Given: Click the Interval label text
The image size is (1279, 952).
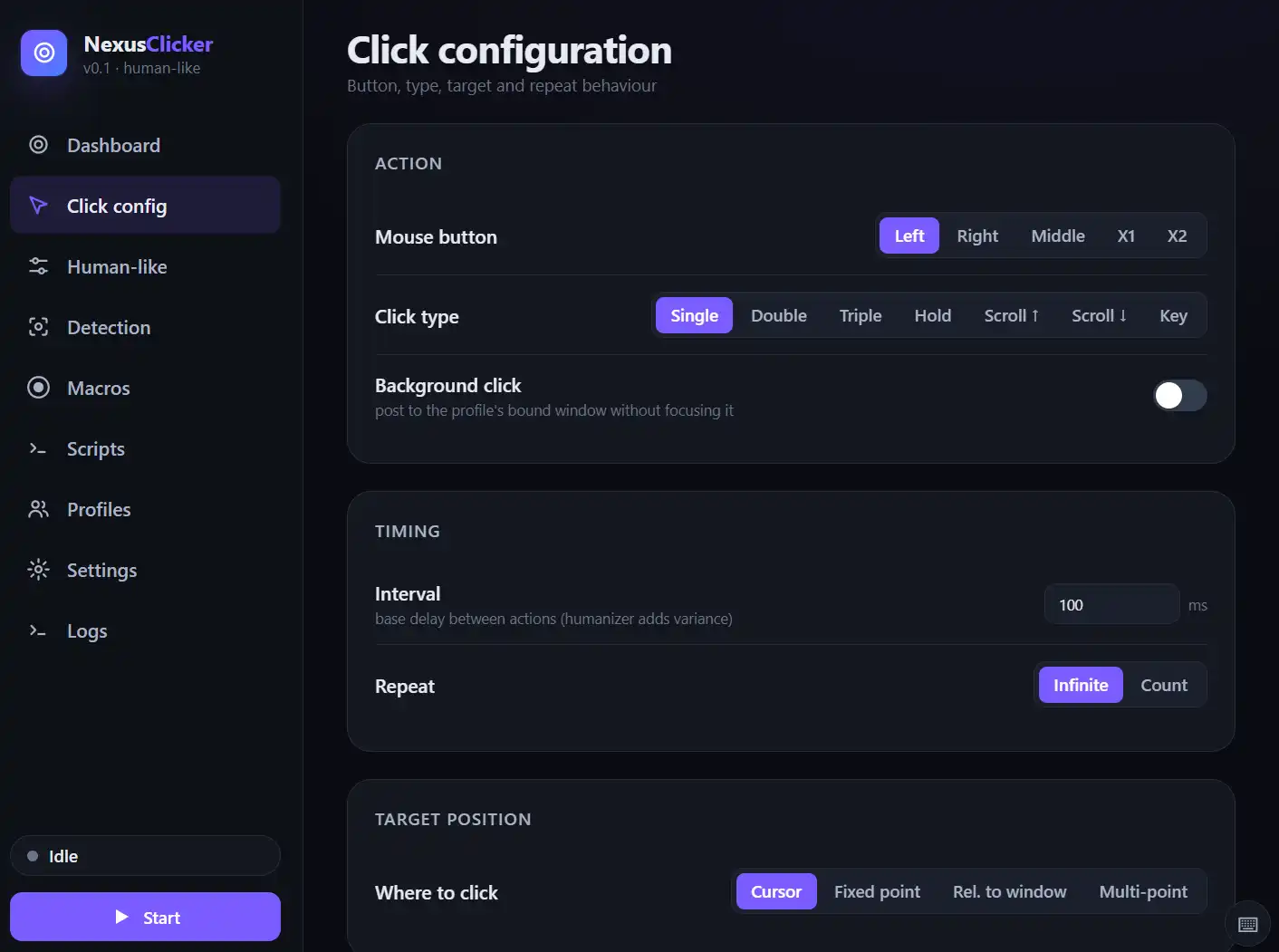Looking at the screenshot, I should [408, 593].
